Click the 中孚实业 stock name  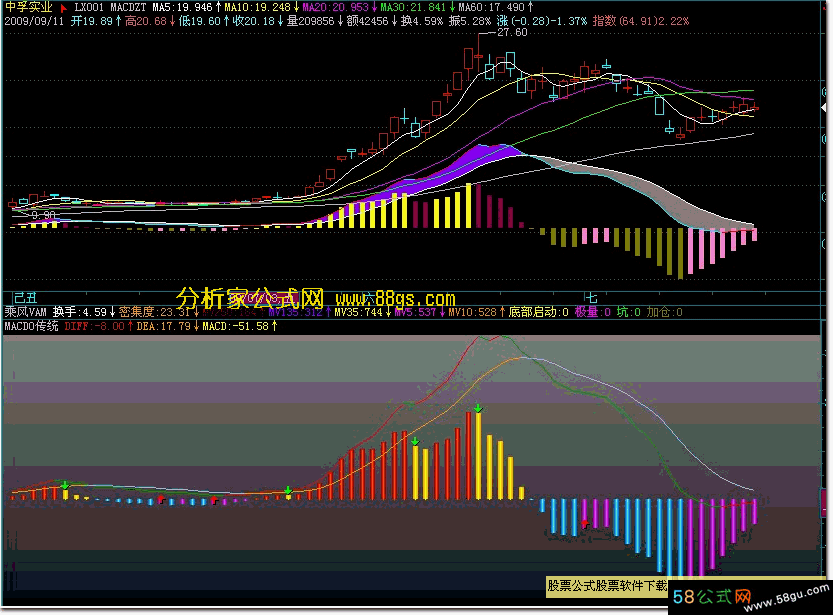(28, 7)
